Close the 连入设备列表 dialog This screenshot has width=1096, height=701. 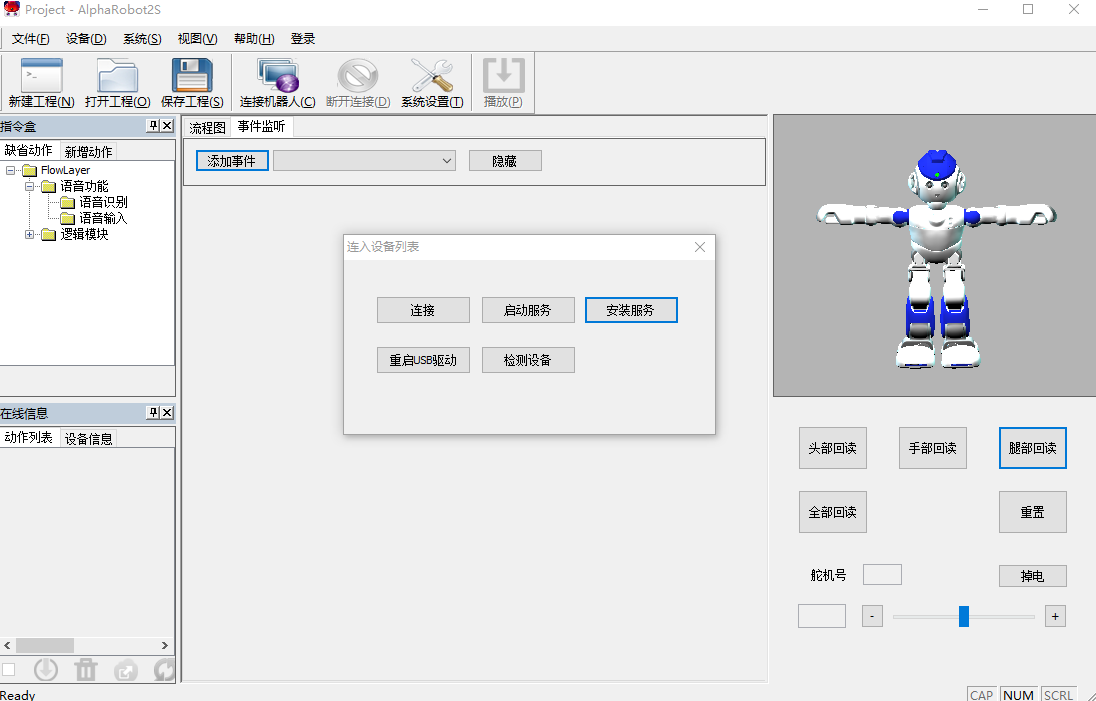(x=700, y=247)
